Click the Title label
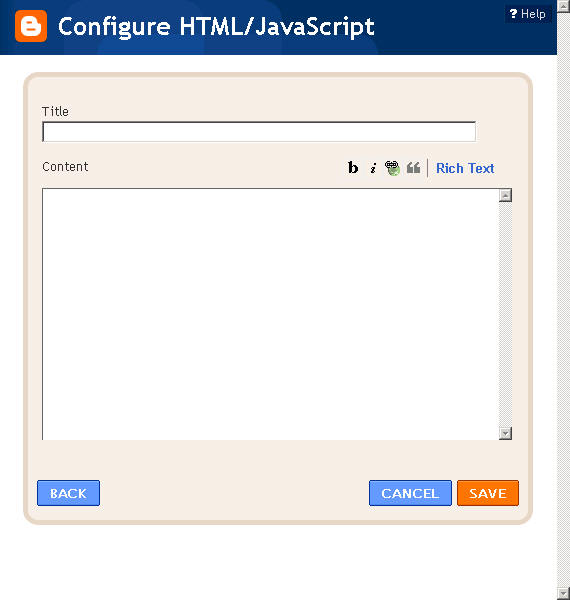The height and width of the screenshot is (600, 570). 55,111
